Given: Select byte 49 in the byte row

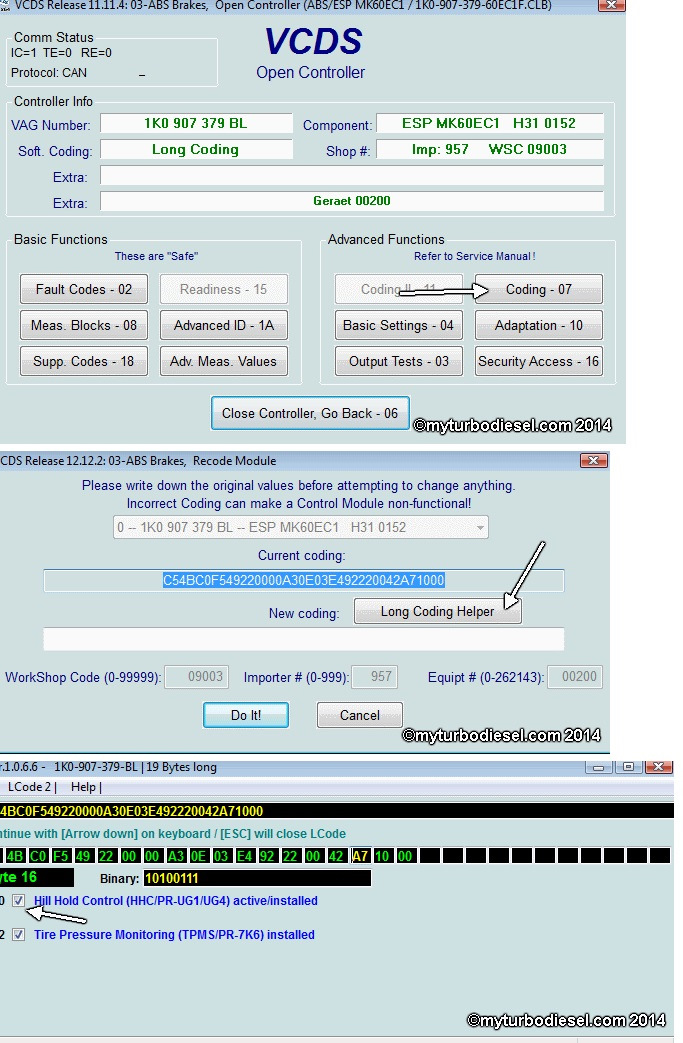Looking at the screenshot, I should tap(83, 855).
